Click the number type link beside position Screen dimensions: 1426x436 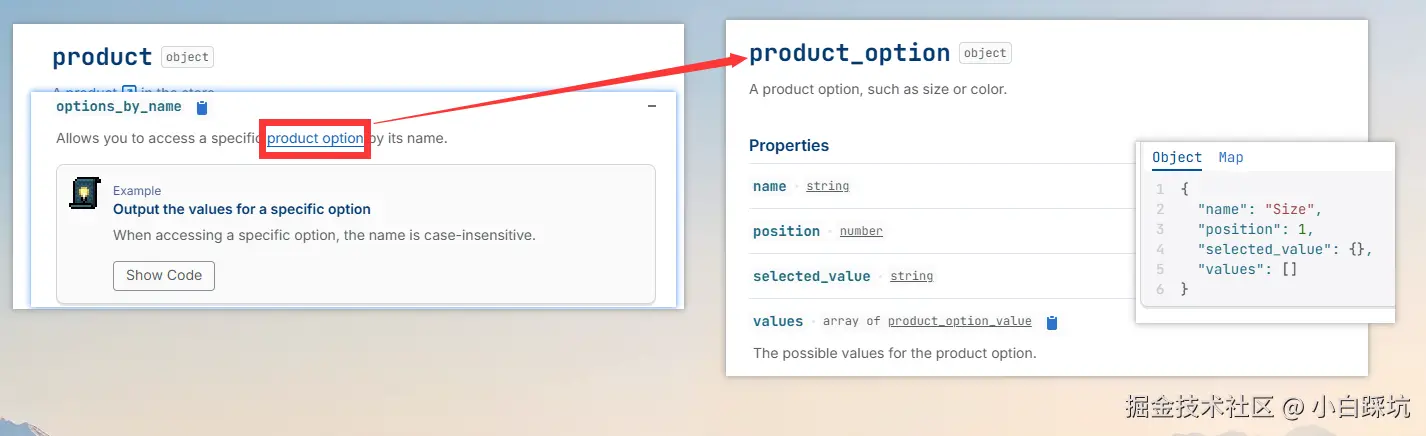861,231
